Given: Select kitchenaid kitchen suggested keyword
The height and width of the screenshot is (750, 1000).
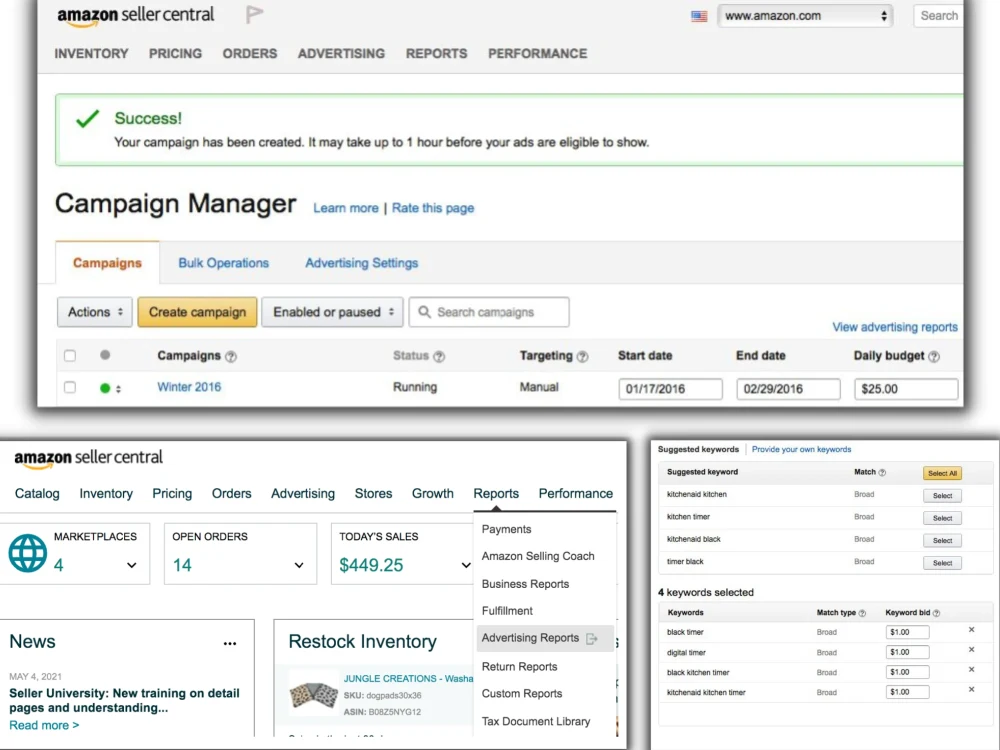Looking at the screenshot, I should point(942,496).
